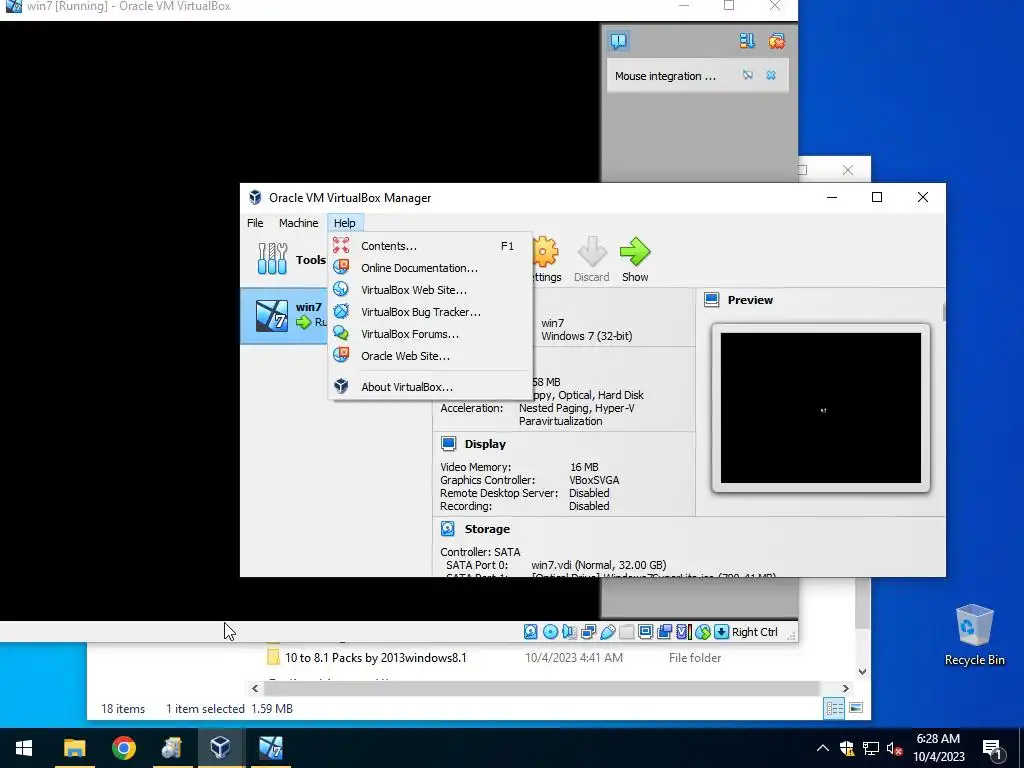Switch Explorer to large icons view icon
1024x768 pixels.
coord(856,708)
